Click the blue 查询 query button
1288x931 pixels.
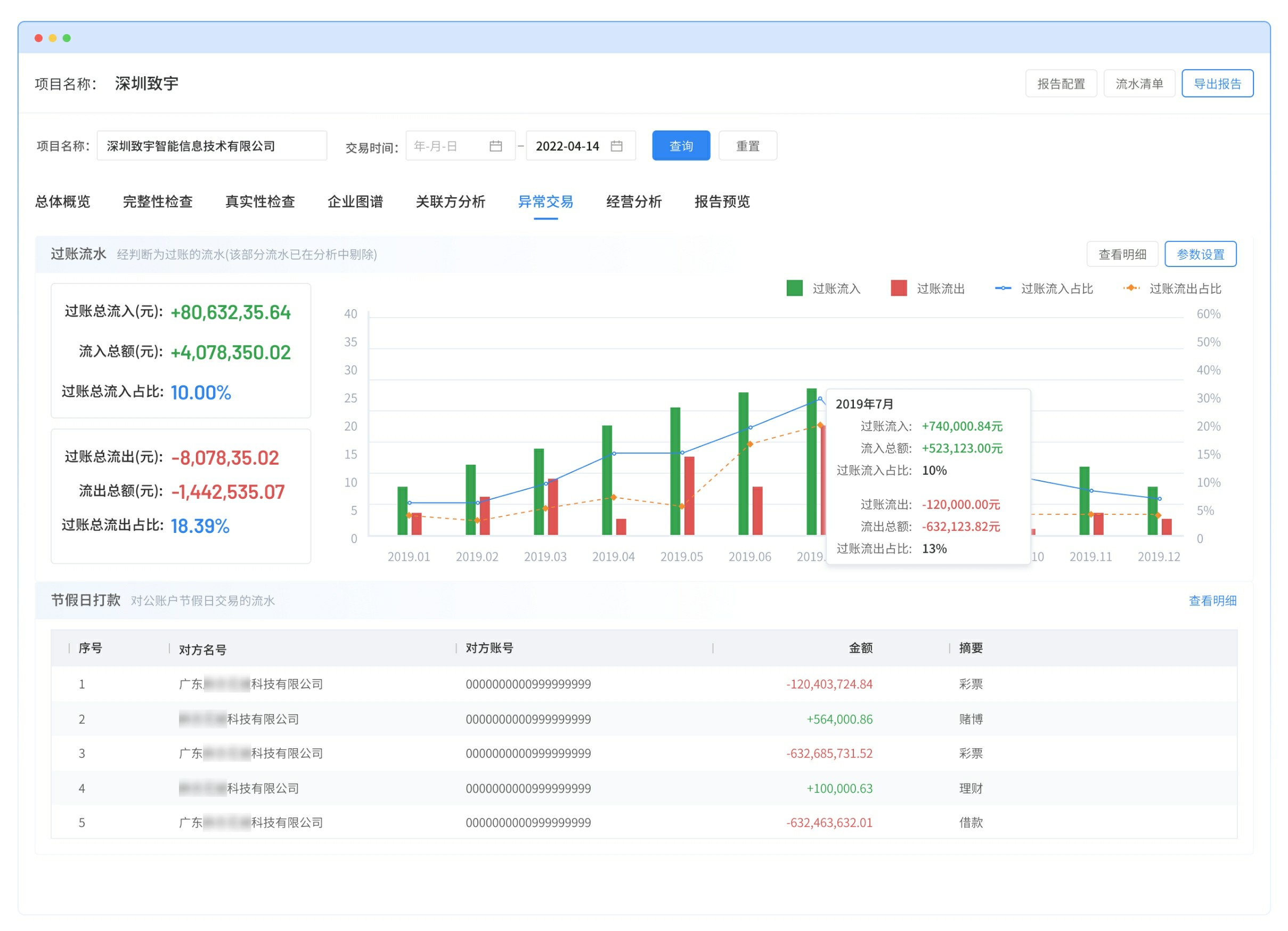point(681,145)
